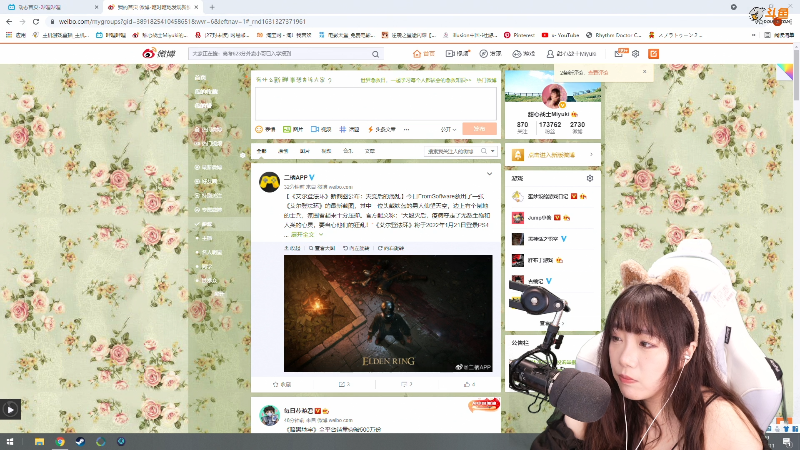
Task: Open the feed search filter dropdown arrow
Action: [x=492, y=151]
